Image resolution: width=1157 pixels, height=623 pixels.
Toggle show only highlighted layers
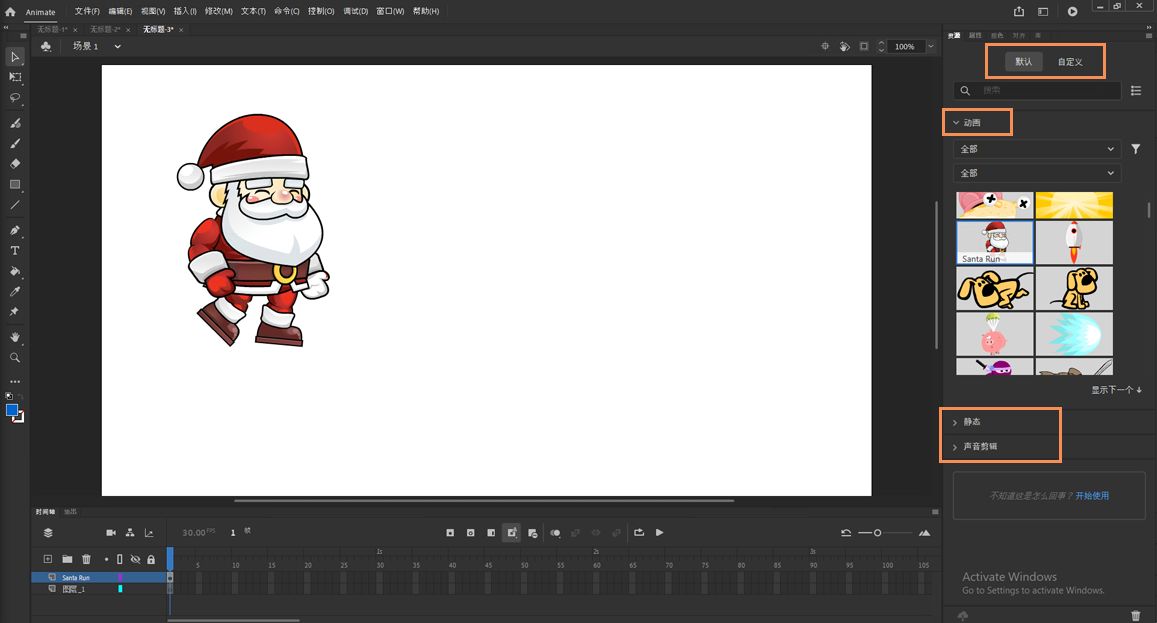[x=106, y=560]
